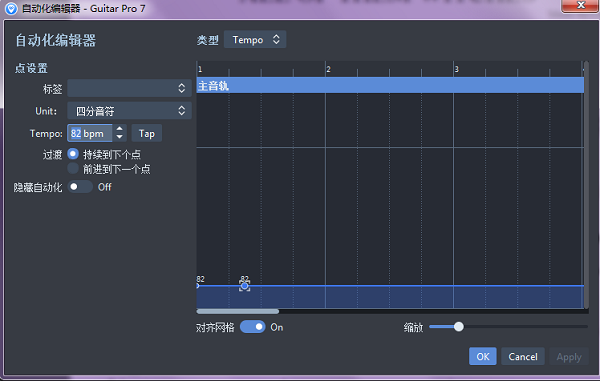Disable the 对齐网格 snap toggle
The image size is (600, 381).
point(253,327)
